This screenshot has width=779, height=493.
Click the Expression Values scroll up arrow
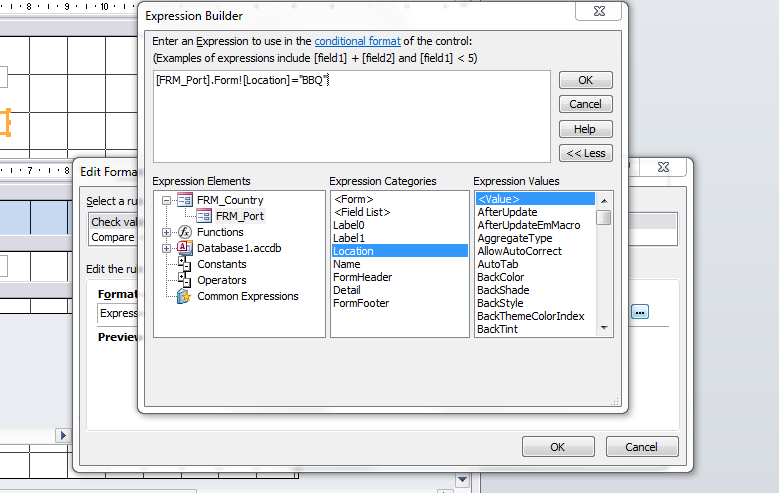tap(604, 200)
